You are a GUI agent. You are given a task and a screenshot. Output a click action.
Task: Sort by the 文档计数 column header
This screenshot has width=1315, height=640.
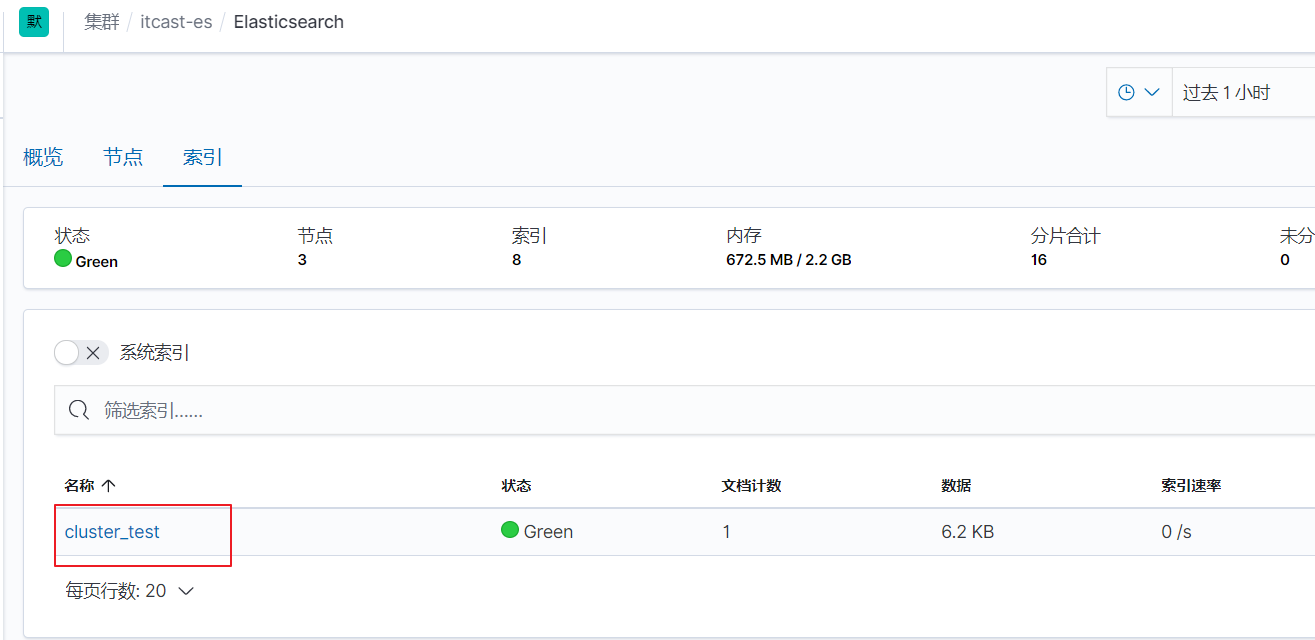[751, 486]
